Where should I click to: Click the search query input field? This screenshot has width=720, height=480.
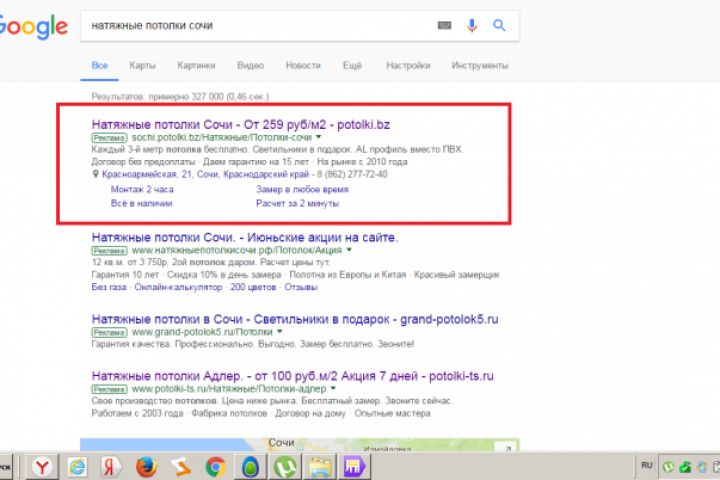[259, 26]
